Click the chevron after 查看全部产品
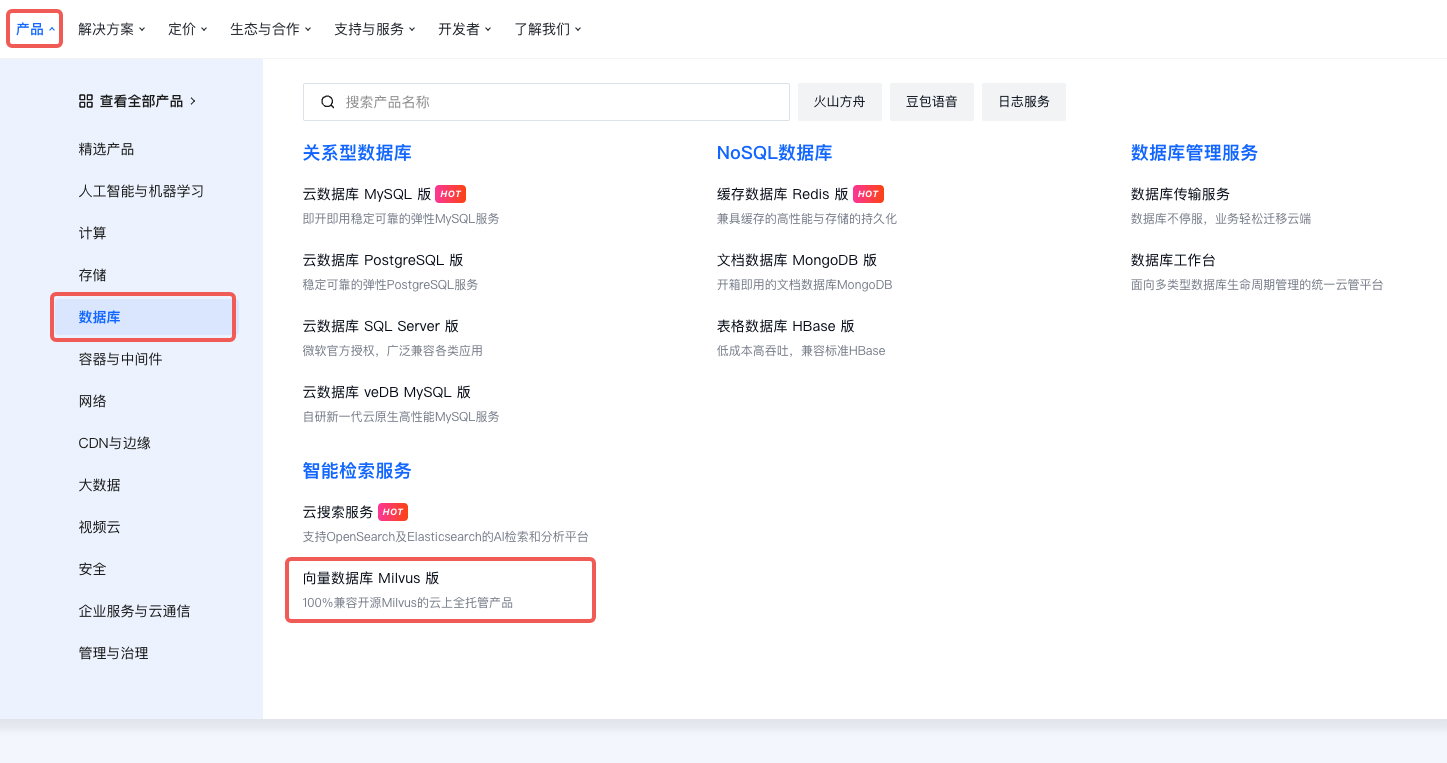 (193, 101)
